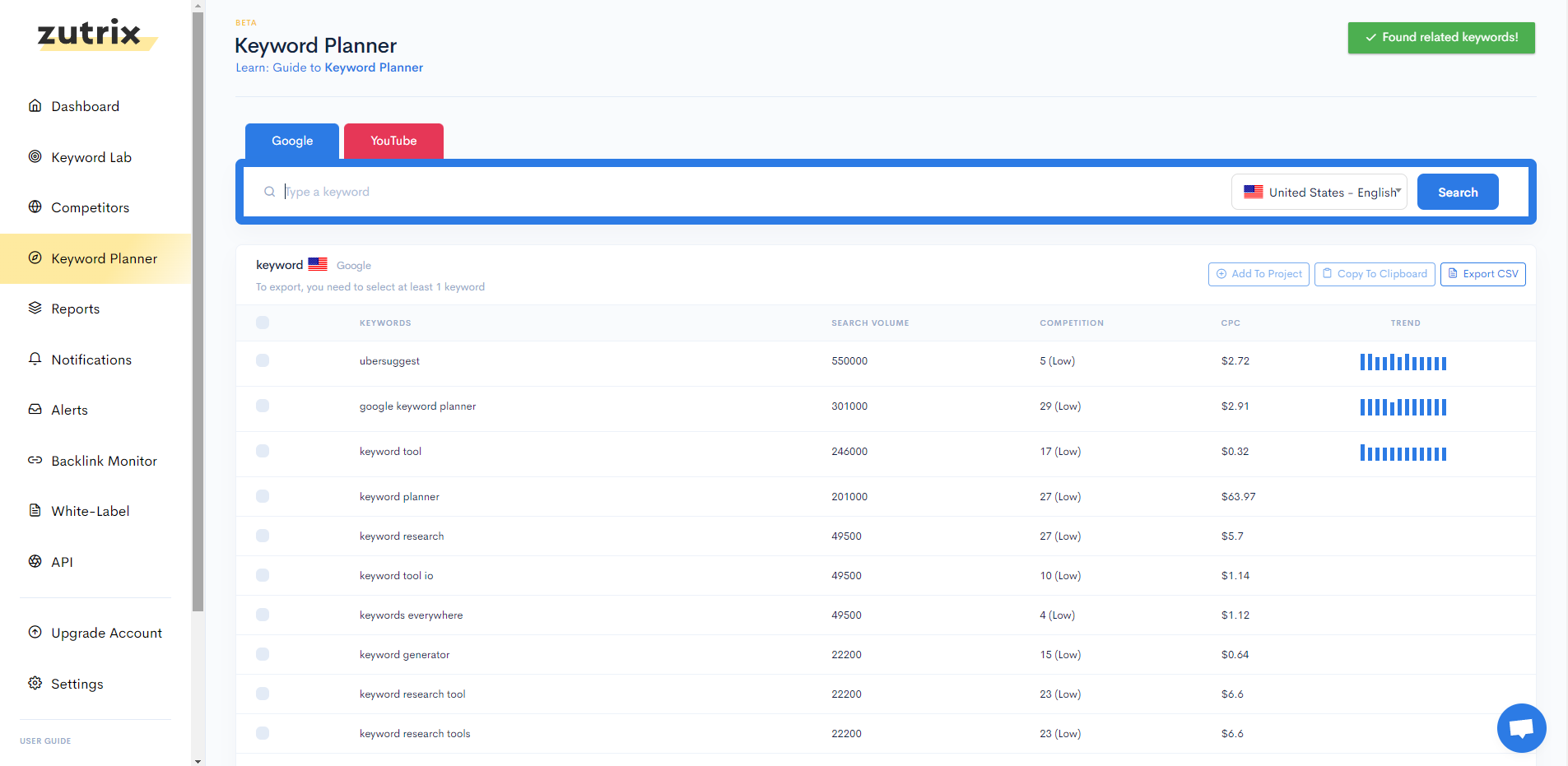Open the live chat bubble
Screen dimensions: 1568x766
coord(1521,728)
